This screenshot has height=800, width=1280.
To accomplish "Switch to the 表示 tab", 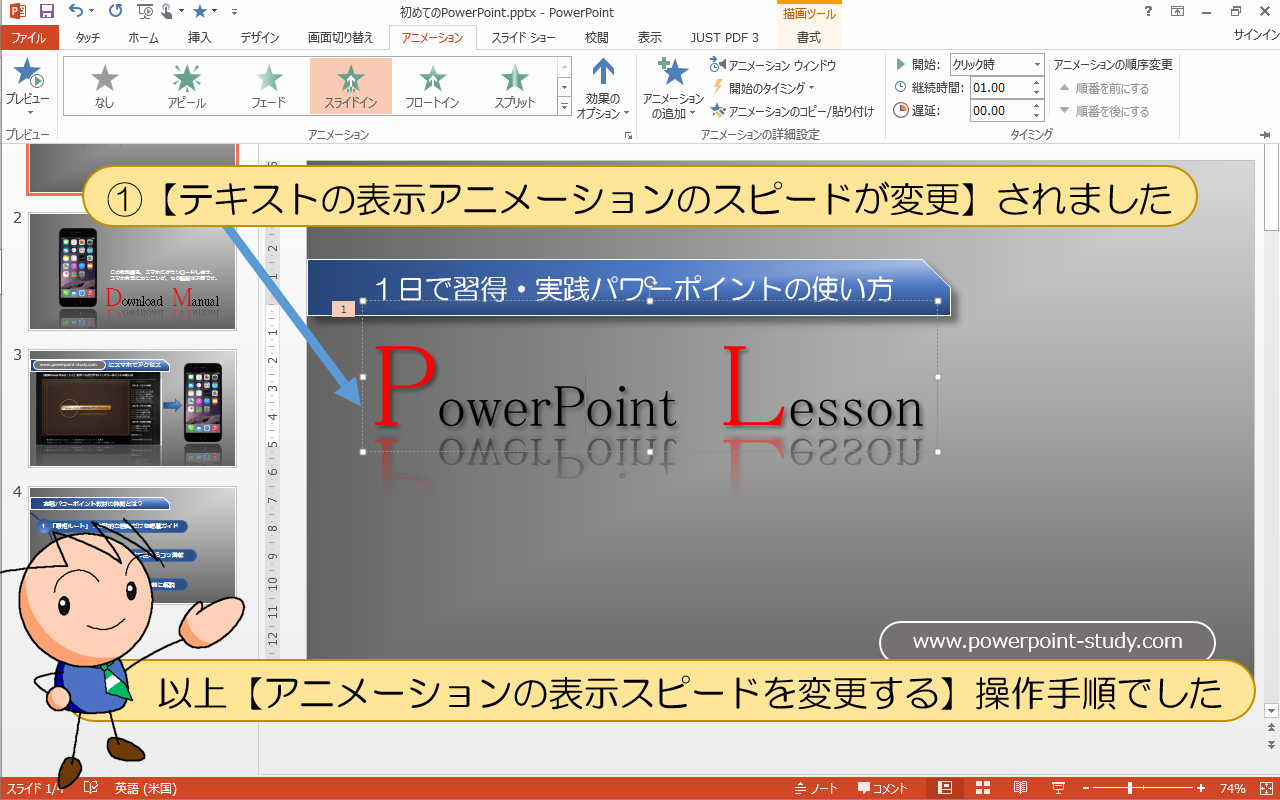I will click(x=650, y=38).
